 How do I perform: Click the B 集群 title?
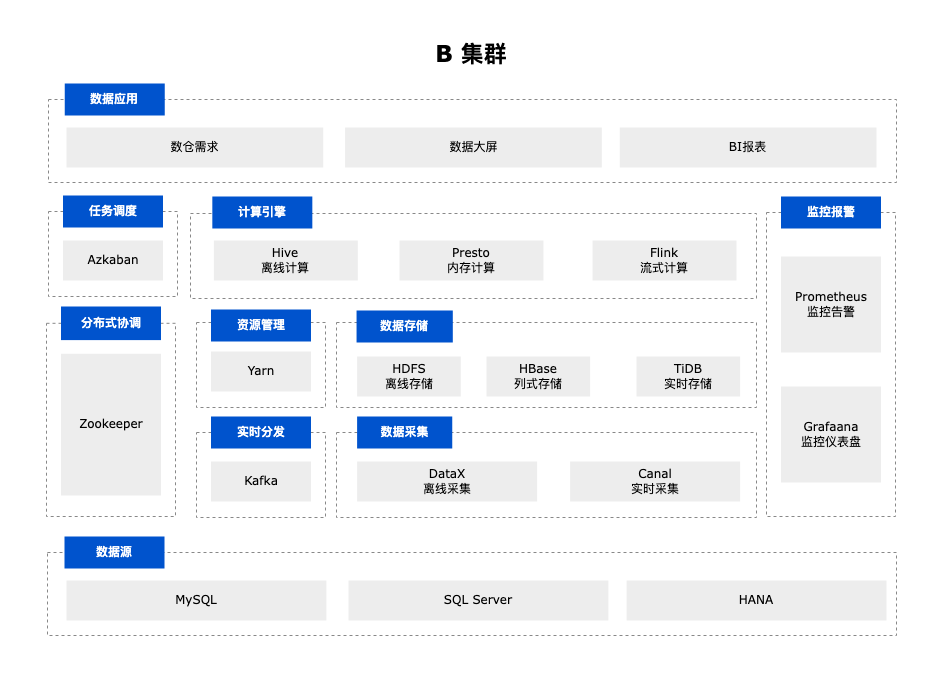click(x=472, y=54)
